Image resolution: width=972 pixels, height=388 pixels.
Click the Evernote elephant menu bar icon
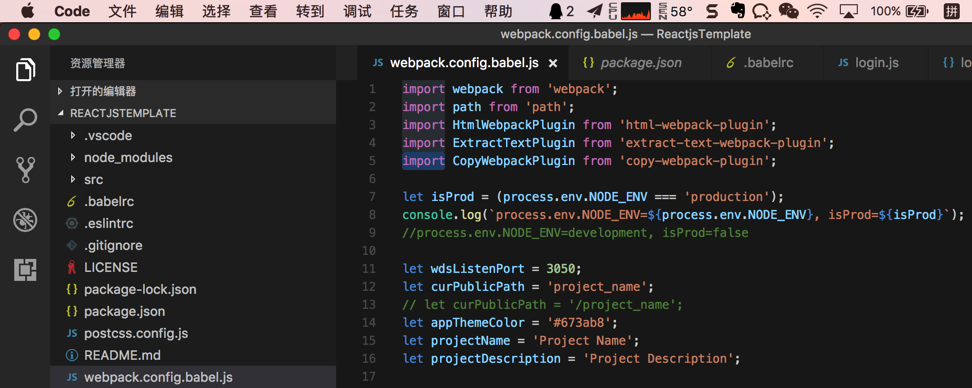[737, 11]
